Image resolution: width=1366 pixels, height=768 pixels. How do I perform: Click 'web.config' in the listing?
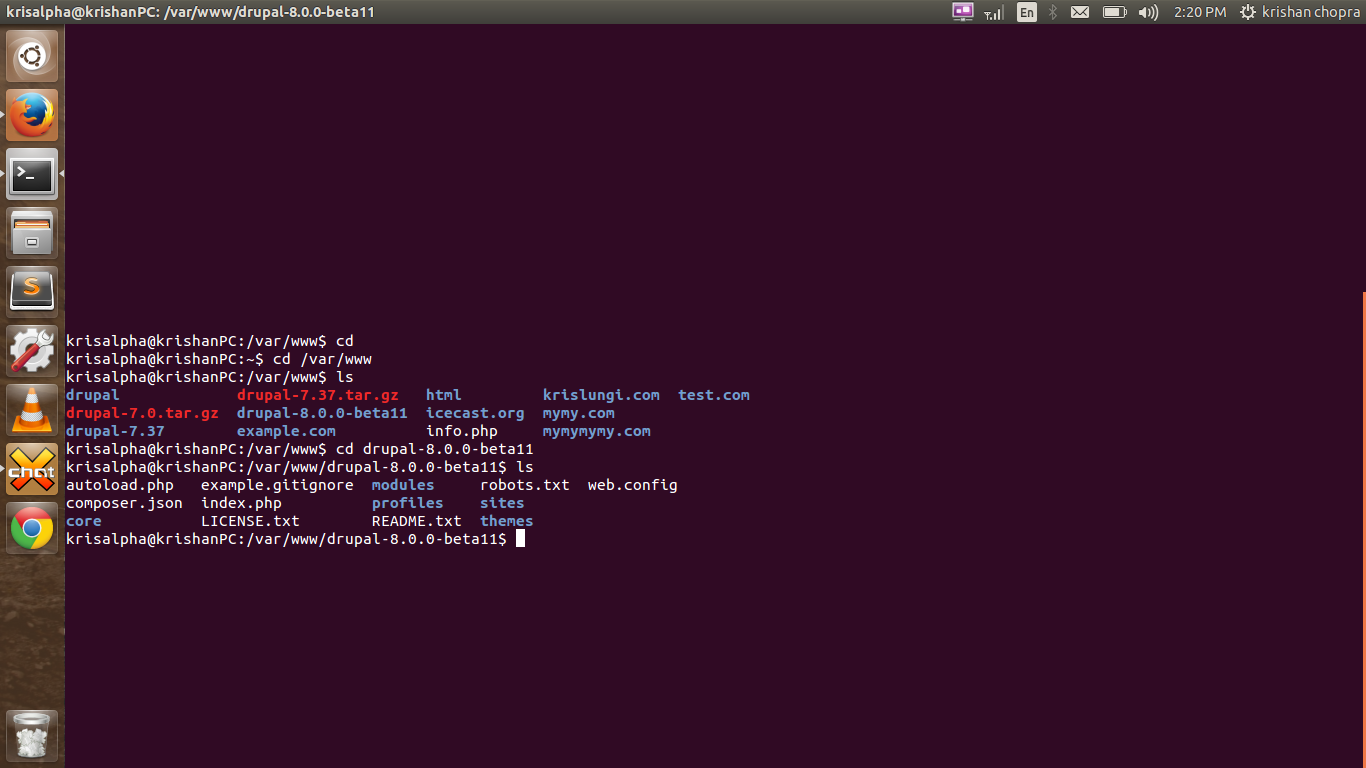click(633, 485)
